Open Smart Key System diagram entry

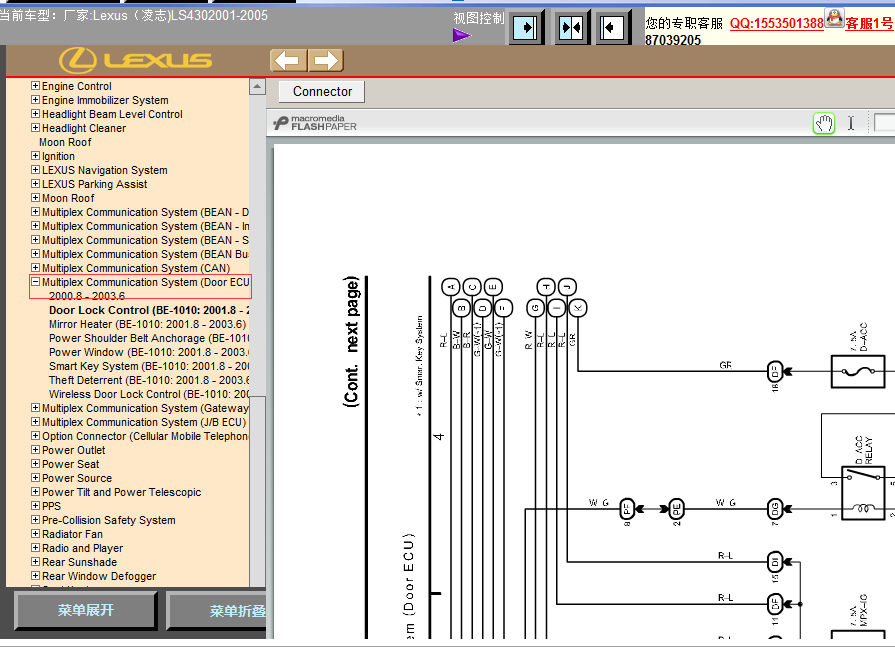[x=149, y=366]
